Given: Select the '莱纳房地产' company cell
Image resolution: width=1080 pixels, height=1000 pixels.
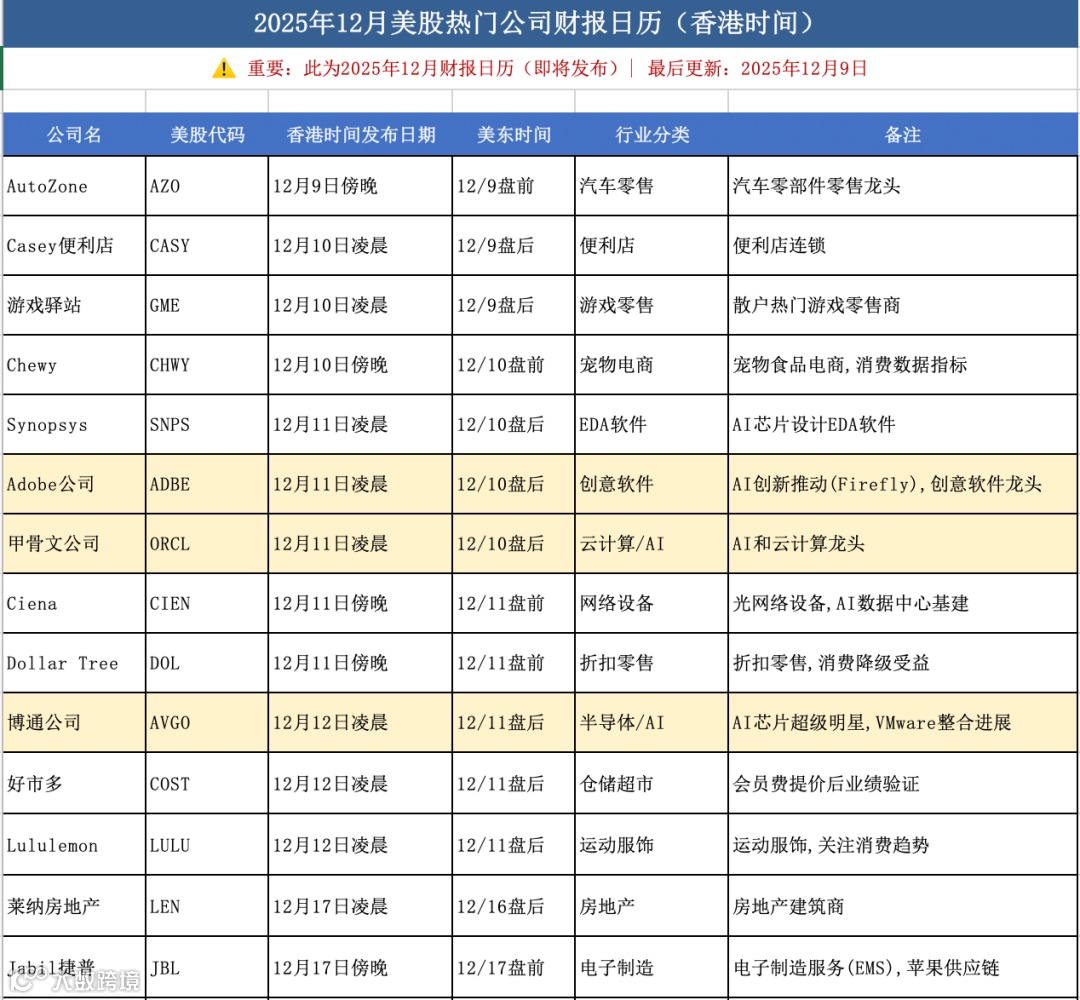Looking at the screenshot, I should (x=74, y=906).
